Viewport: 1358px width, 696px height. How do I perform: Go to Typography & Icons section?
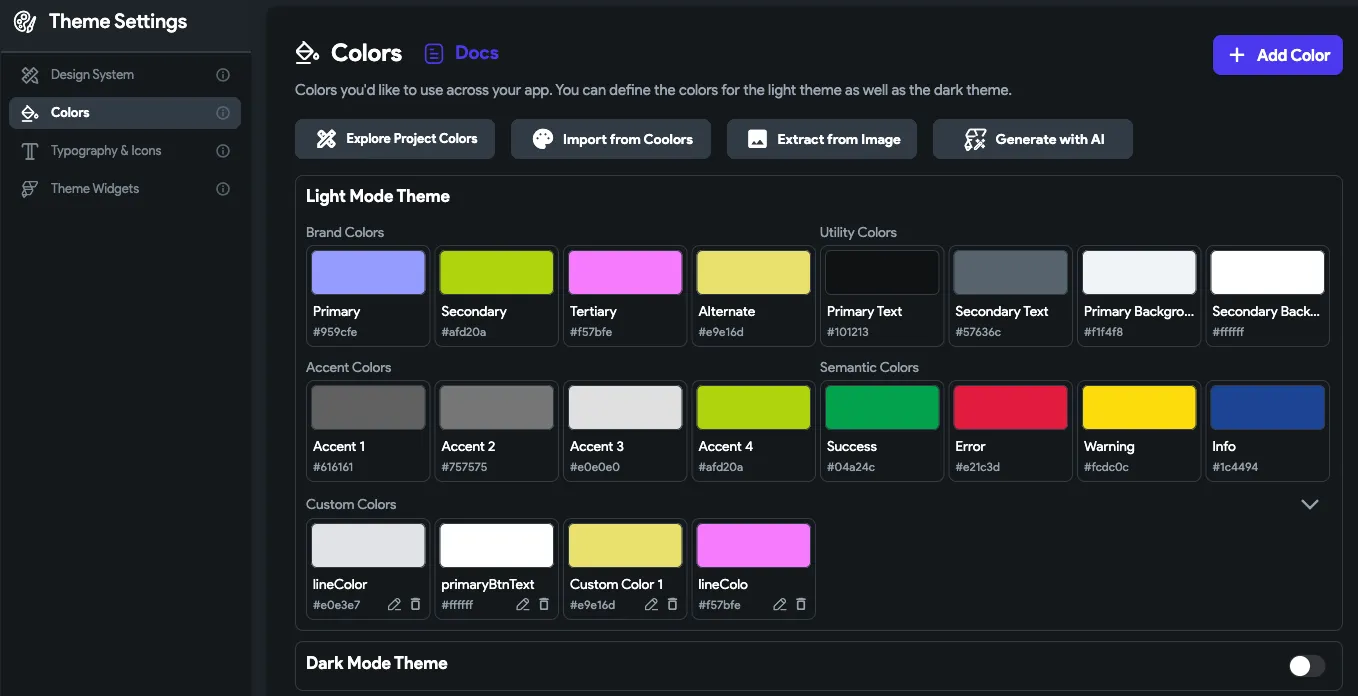105,151
